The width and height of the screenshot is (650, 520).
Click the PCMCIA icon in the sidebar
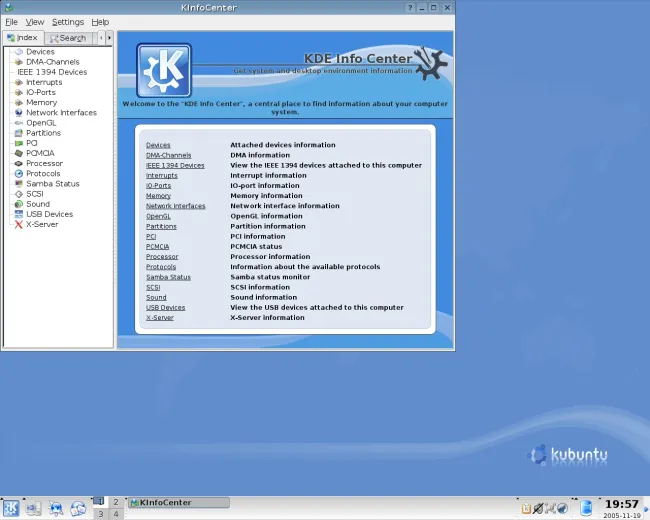[19, 153]
